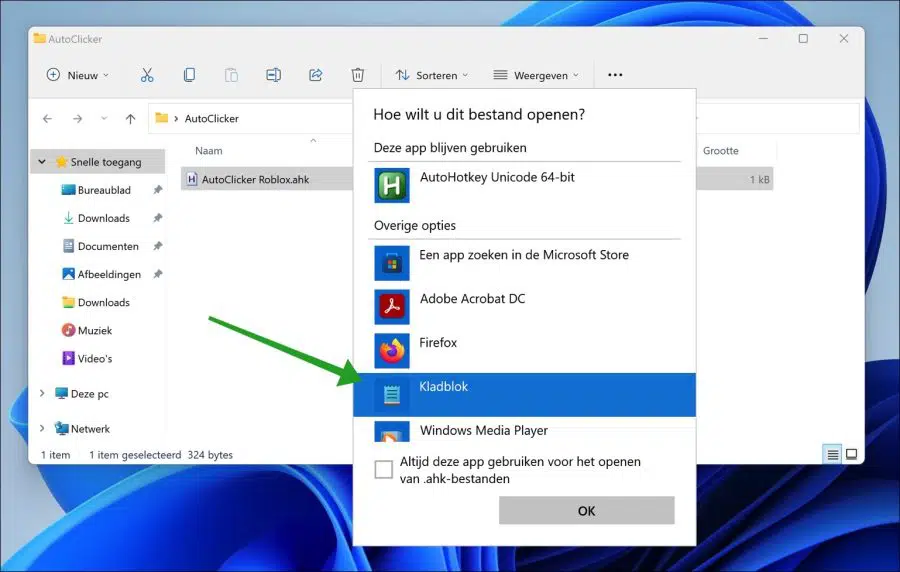Click the folder icon in address bar
The width and height of the screenshot is (900, 572).
[162, 118]
